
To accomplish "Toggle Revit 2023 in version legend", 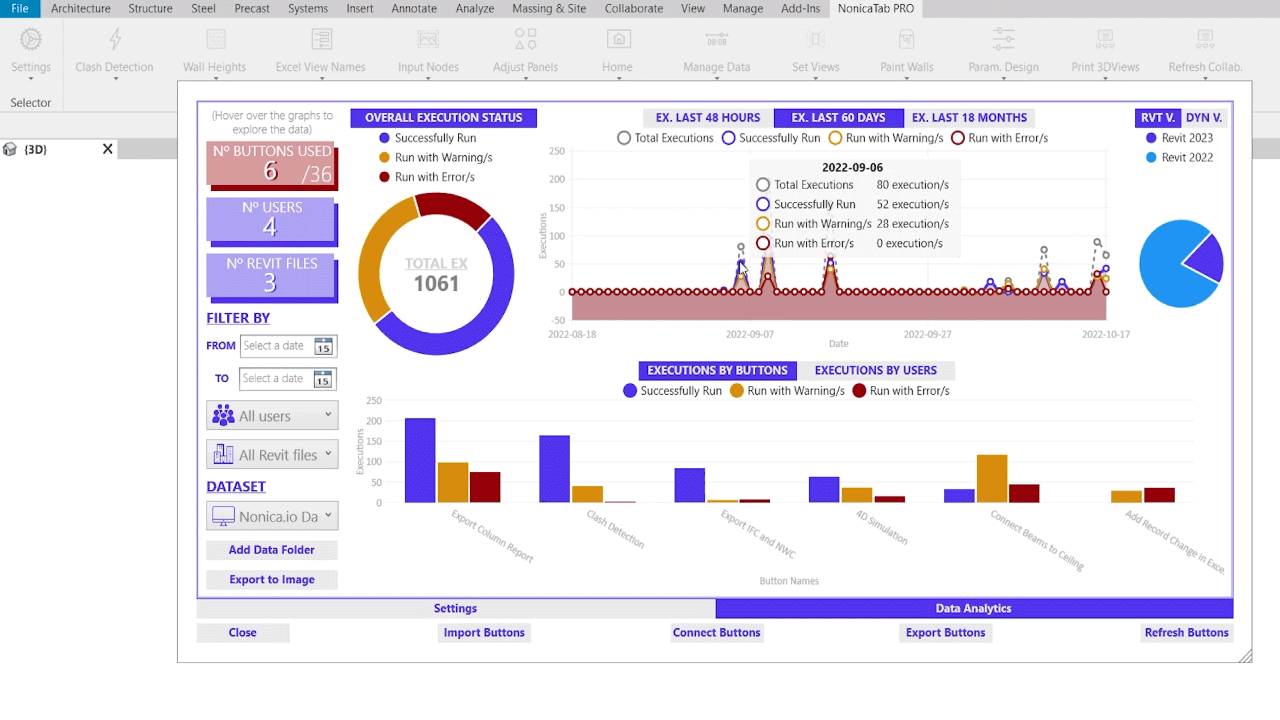I will [1180, 138].
